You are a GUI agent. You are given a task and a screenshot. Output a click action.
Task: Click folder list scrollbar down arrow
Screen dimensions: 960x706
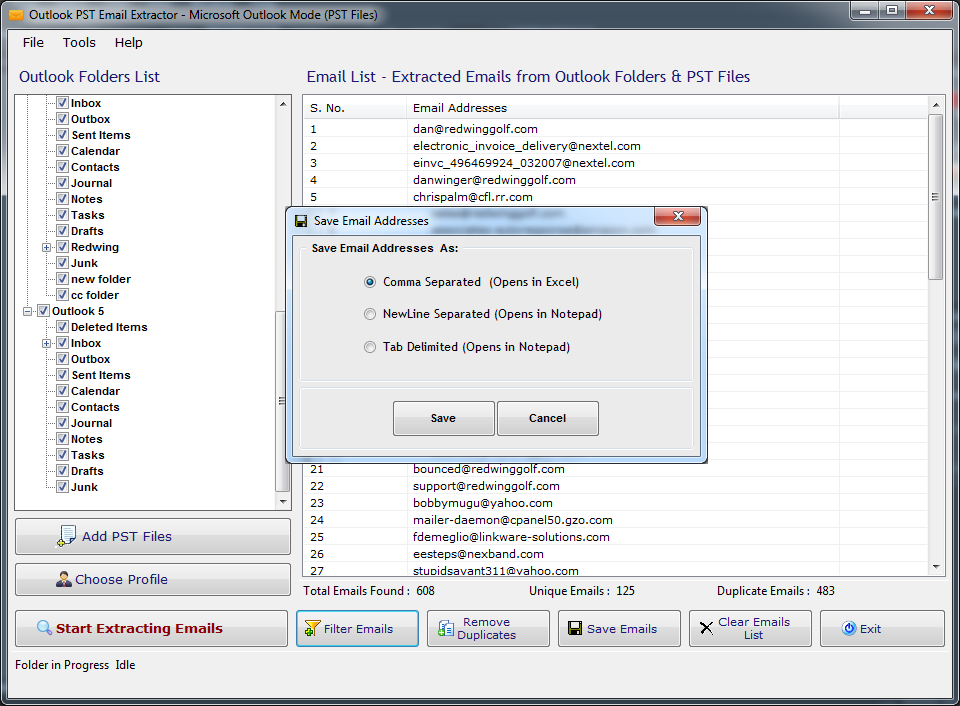click(283, 501)
